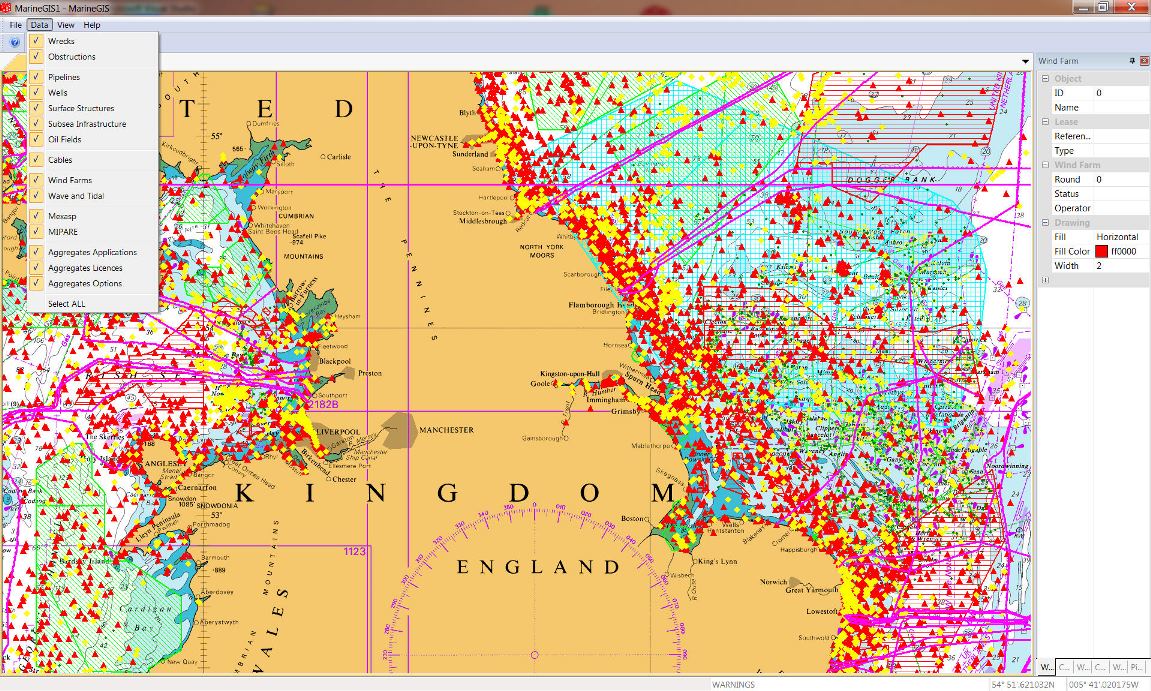
Task: Close the Wind Farm properties panel
Action: (x=1144, y=61)
